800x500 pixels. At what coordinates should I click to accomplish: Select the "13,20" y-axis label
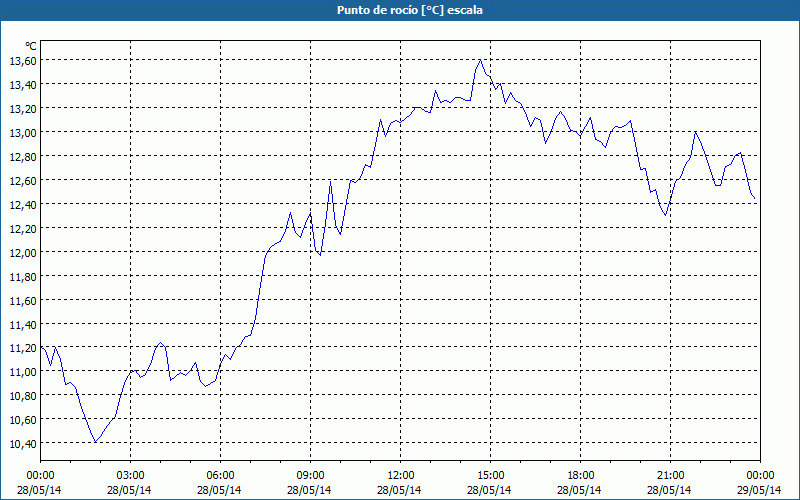point(23,108)
